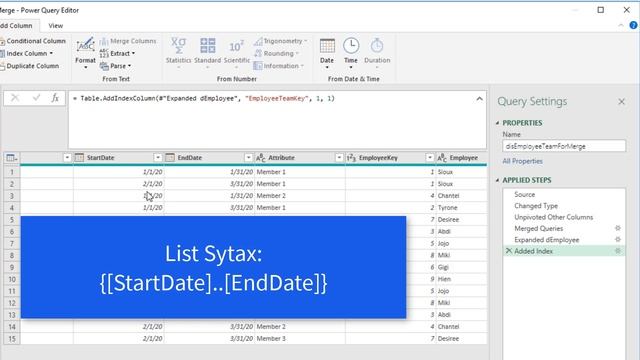Click the EndDate date type icon
Viewport: 640px width, 360px height.
tap(170, 158)
